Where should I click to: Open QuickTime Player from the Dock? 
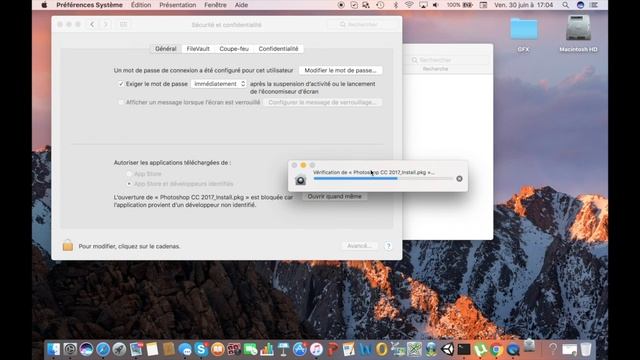tap(513, 349)
